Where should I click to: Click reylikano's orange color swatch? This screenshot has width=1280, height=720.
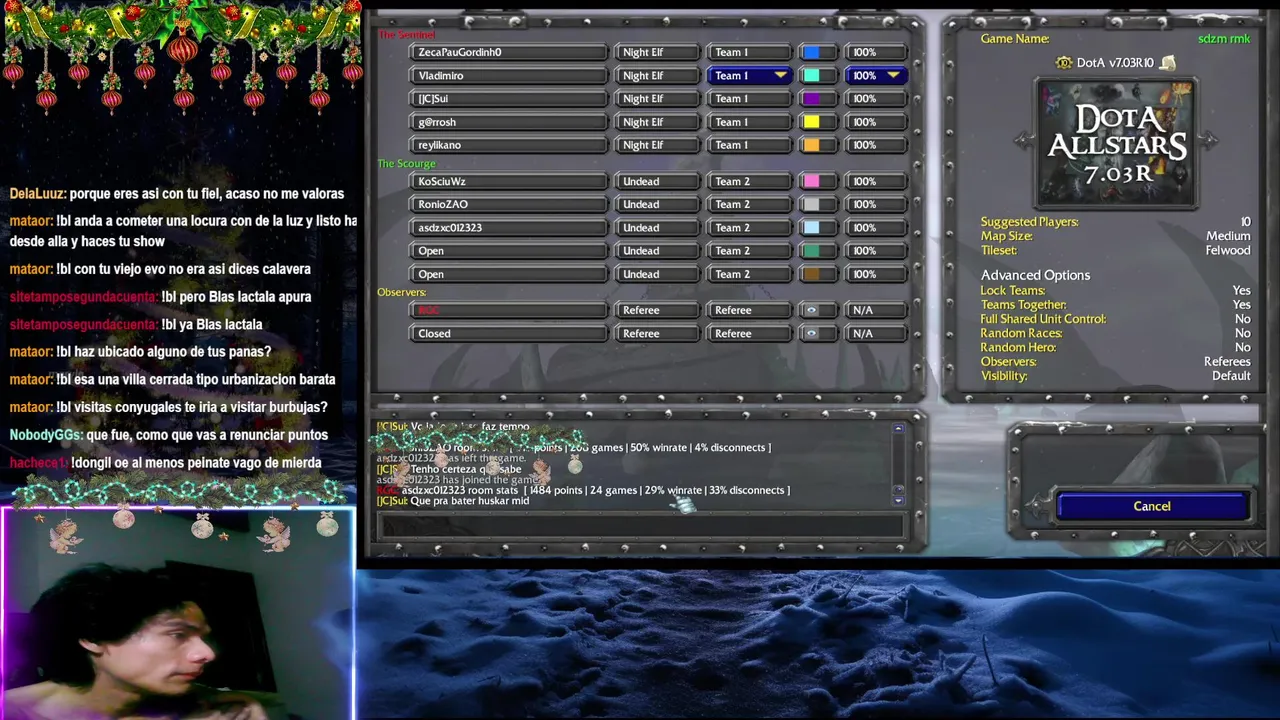tap(812, 145)
